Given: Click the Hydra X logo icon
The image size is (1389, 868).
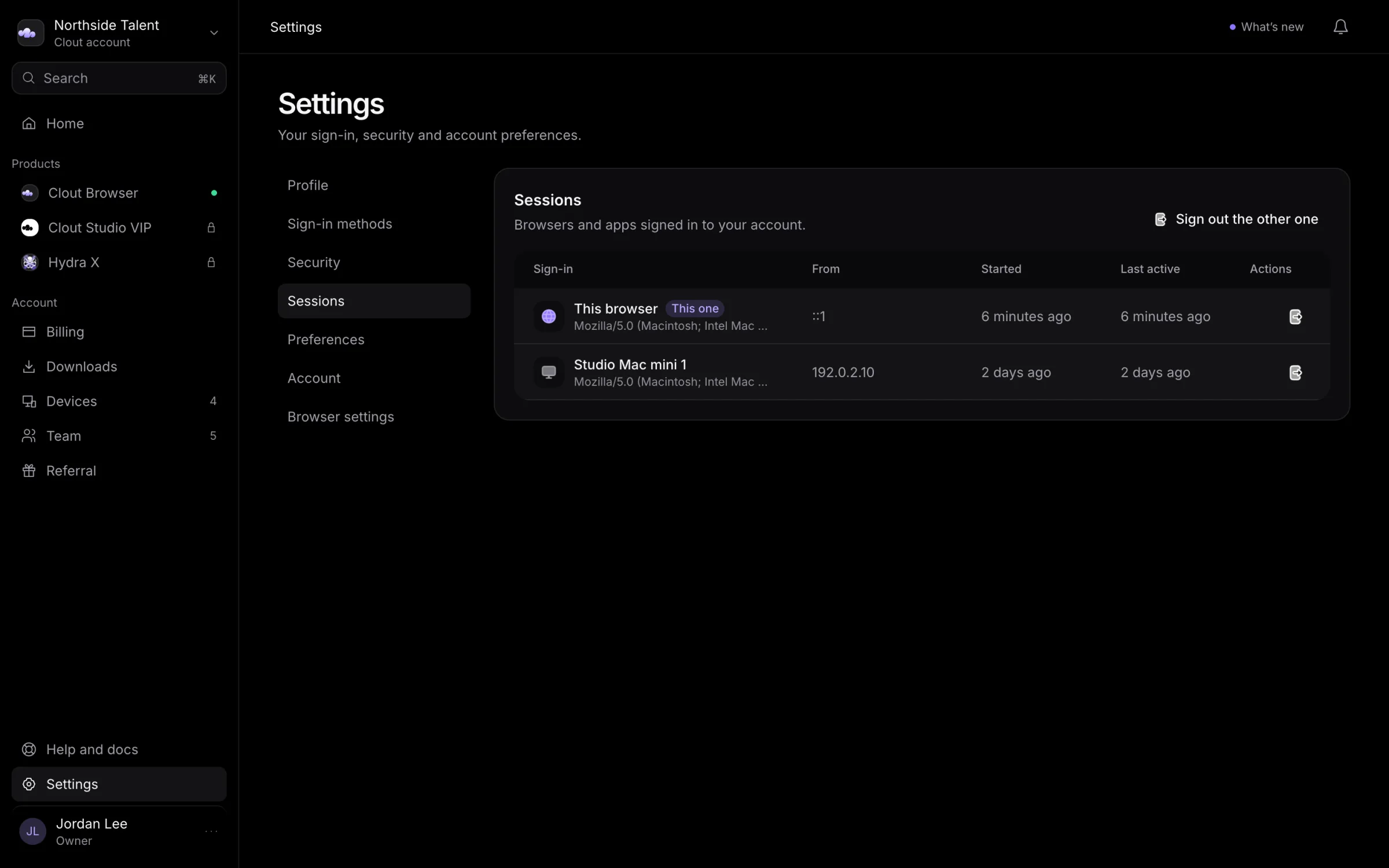Looking at the screenshot, I should pos(30,262).
